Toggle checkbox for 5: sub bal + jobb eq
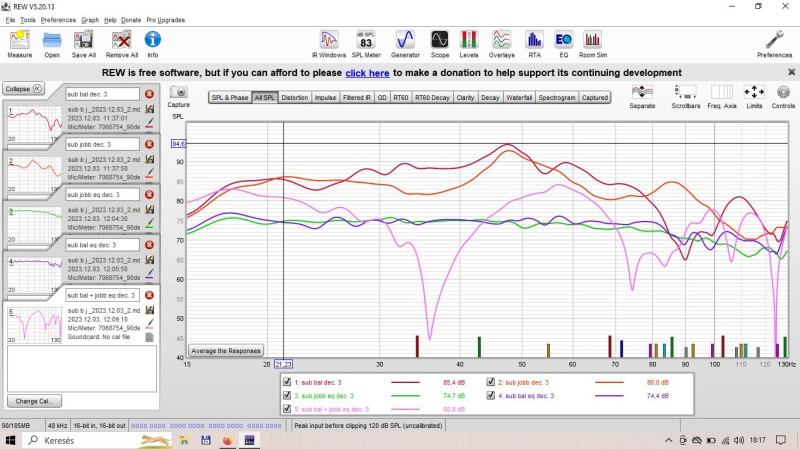 click(287, 409)
